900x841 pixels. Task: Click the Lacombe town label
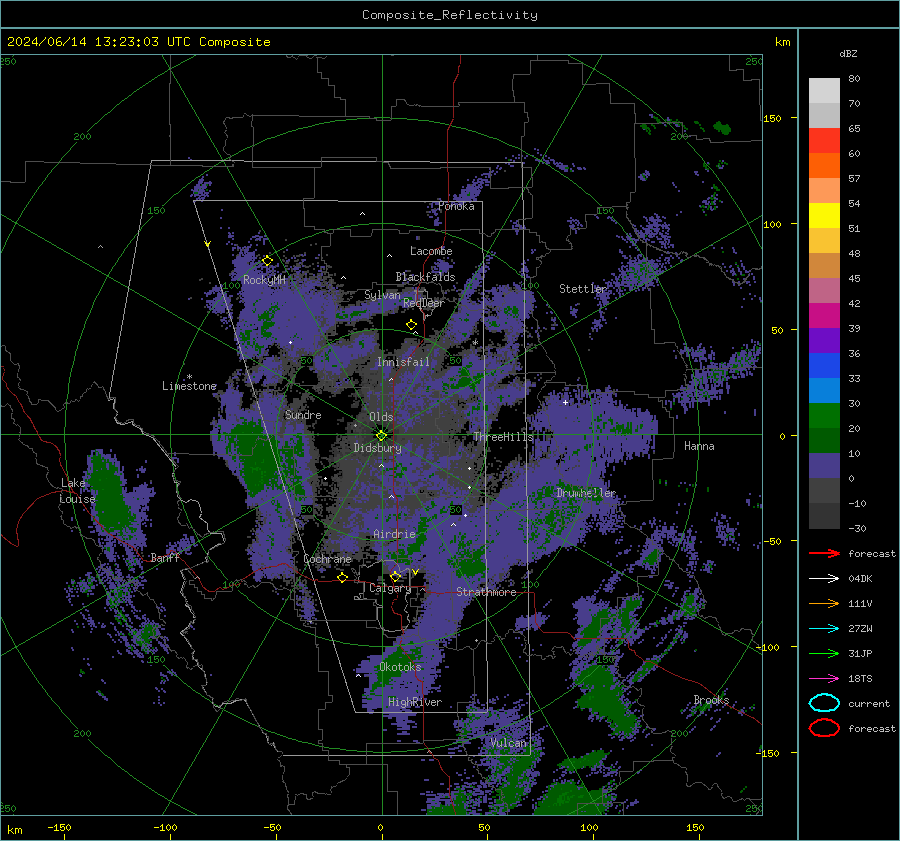[430, 251]
